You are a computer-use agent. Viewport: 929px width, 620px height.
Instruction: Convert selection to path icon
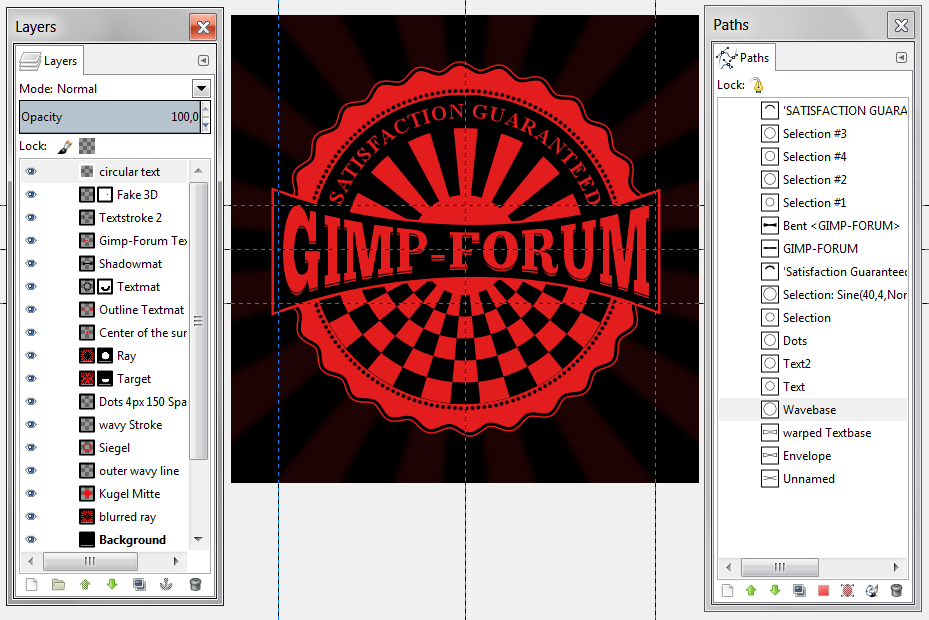[x=848, y=590]
